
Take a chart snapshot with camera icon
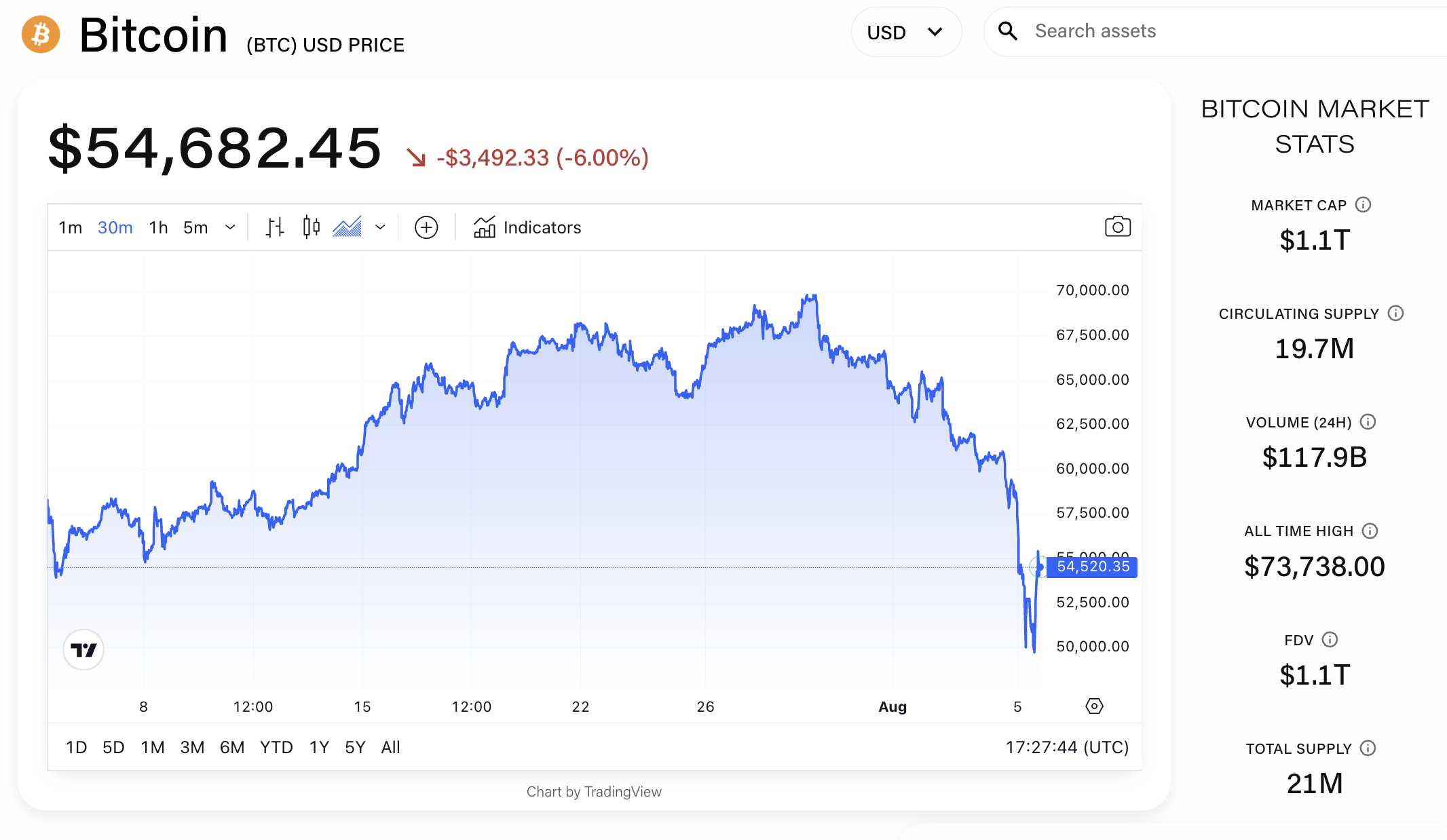(x=1117, y=227)
